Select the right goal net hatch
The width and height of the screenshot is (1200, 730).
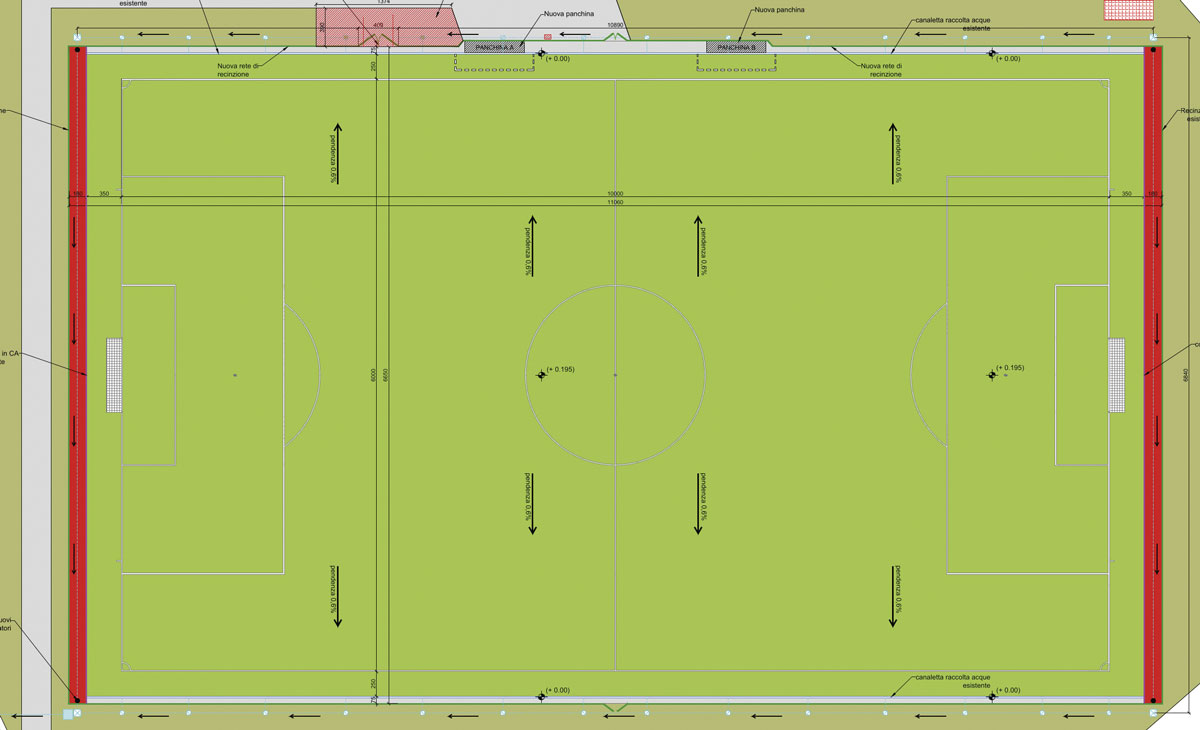pos(1116,375)
